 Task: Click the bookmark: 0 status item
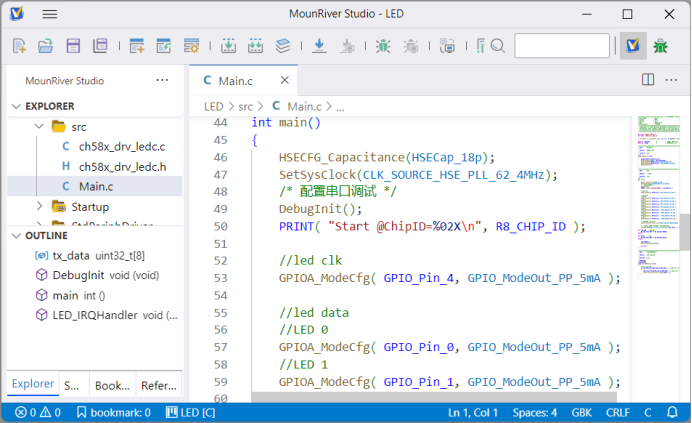point(113,412)
